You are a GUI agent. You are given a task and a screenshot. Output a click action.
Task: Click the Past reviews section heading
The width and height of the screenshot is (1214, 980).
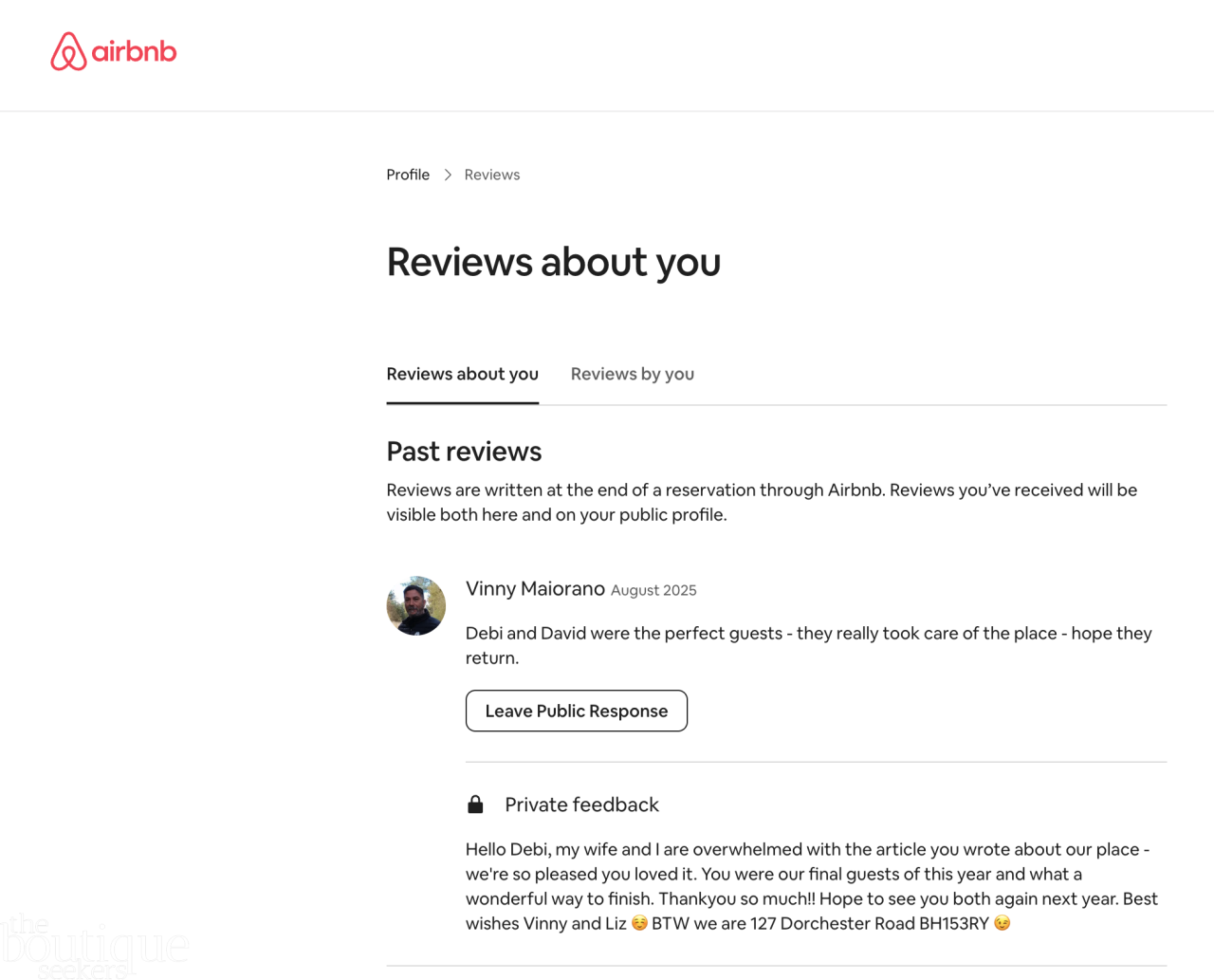tap(464, 452)
